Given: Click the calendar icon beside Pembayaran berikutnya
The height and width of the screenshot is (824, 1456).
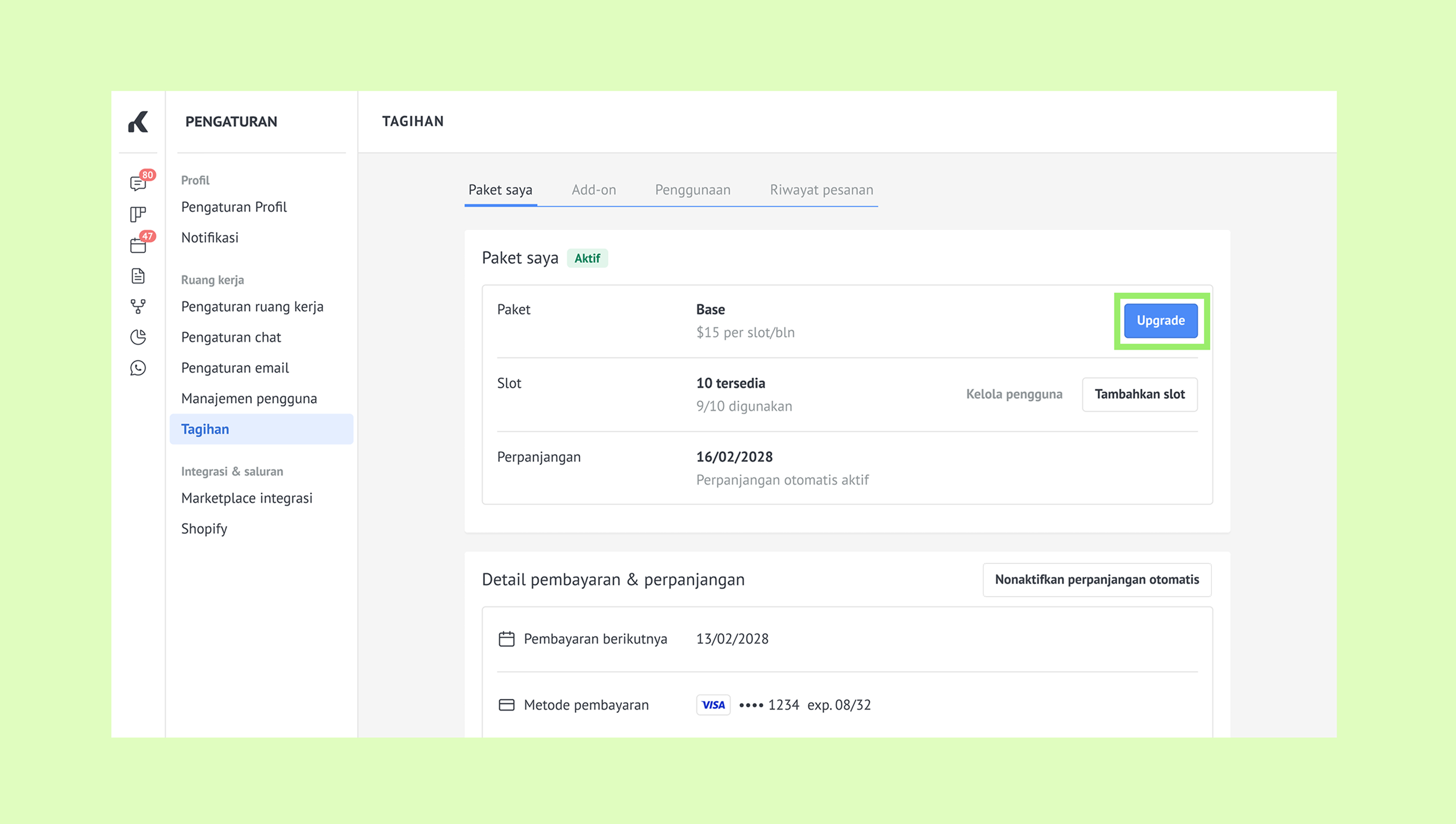Looking at the screenshot, I should [507, 639].
